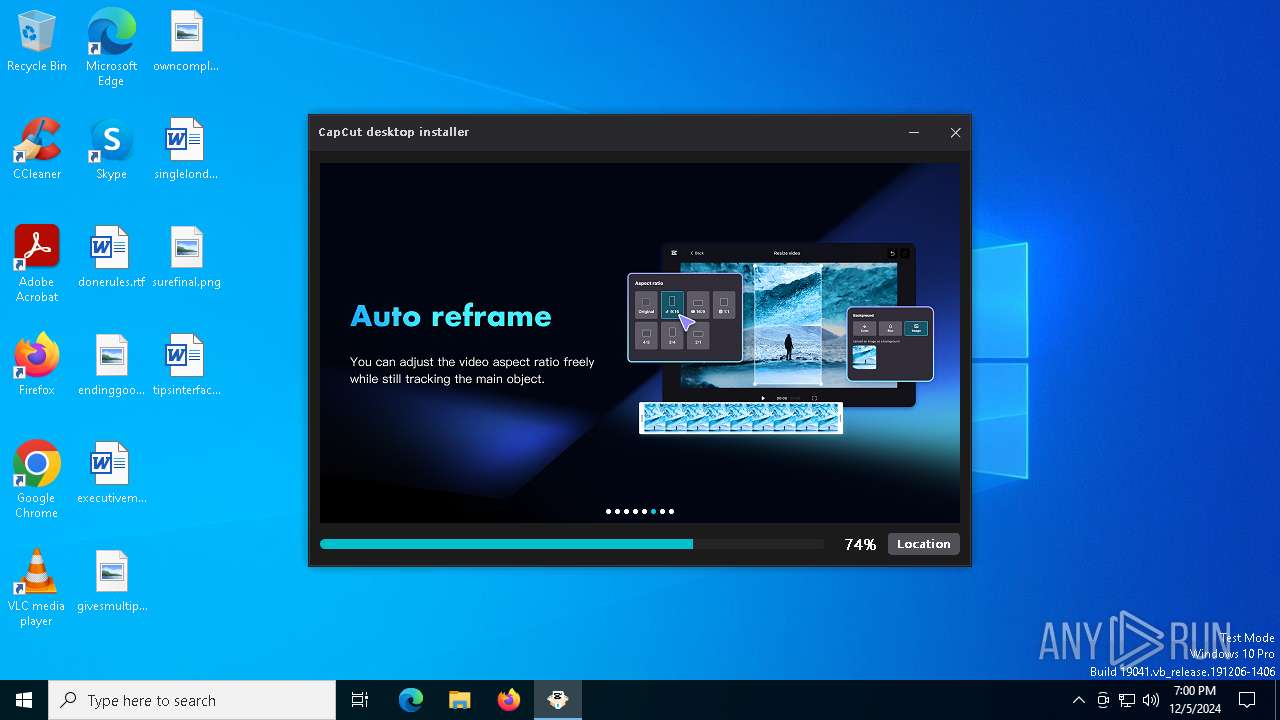1280x720 pixels.
Task: Open Task View on the taskbar
Action: click(360, 700)
